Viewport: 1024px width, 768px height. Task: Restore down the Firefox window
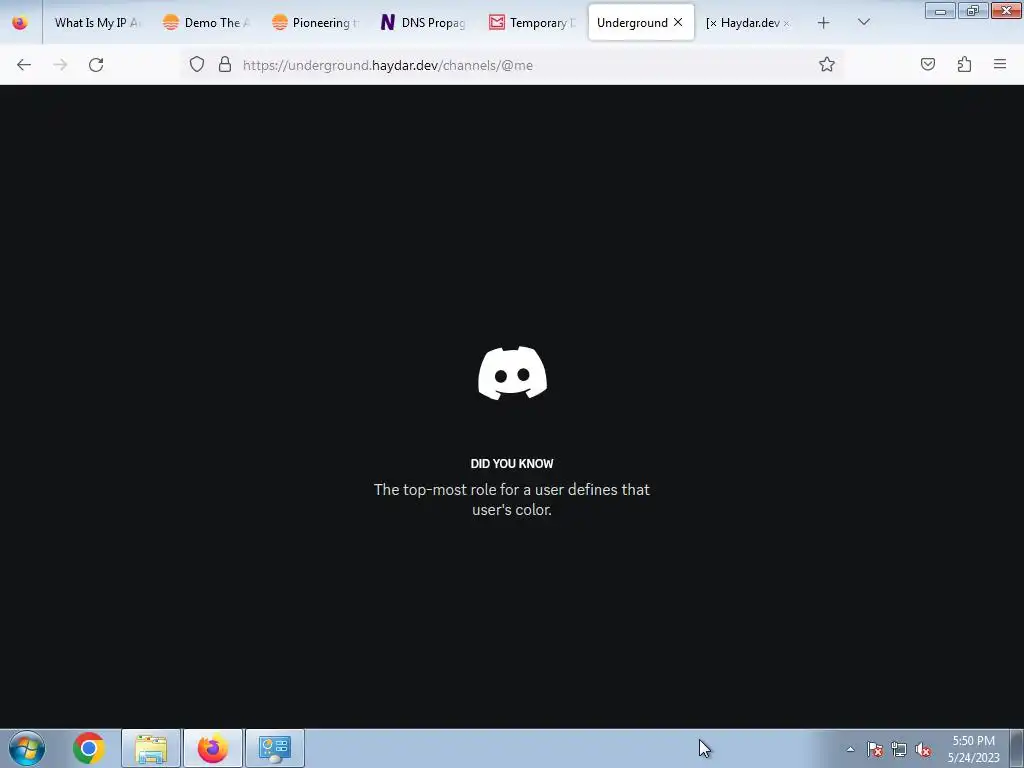click(973, 10)
